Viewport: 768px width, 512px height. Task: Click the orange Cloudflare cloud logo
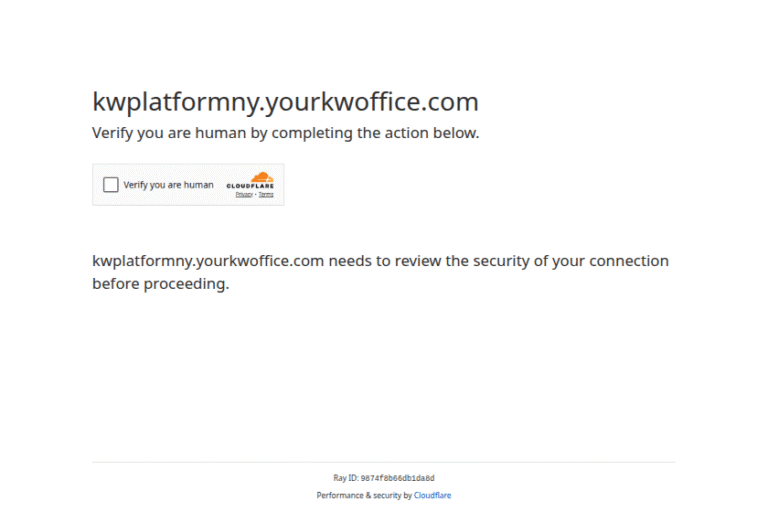pyautogui.click(x=261, y=177)
